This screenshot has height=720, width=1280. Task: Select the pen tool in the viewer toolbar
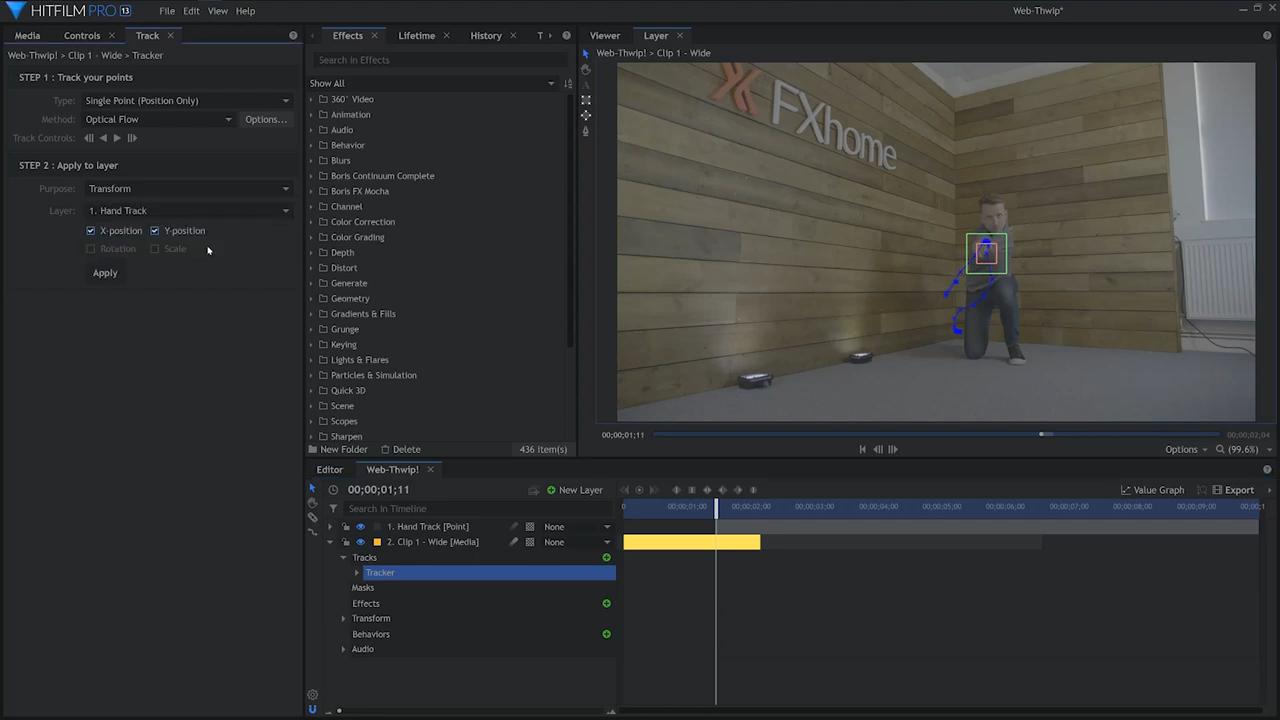(585, 131)
